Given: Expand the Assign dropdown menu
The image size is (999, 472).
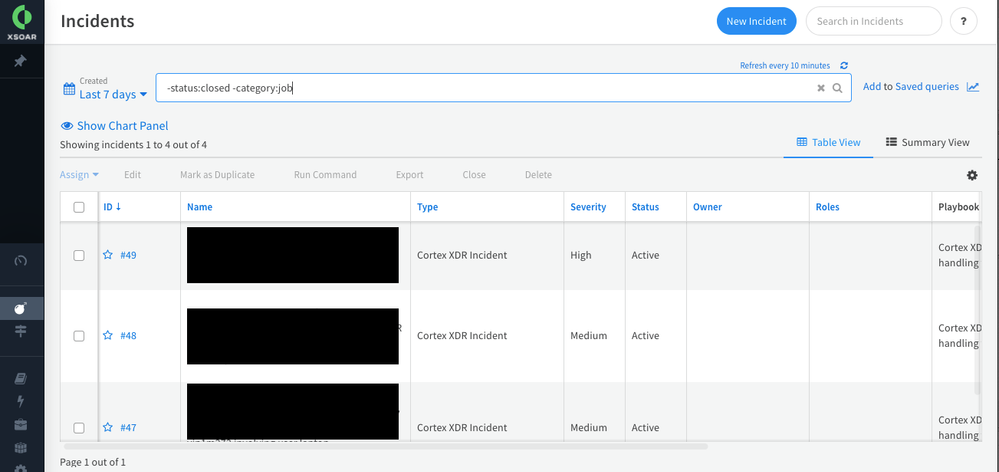Looking at the screenshot, I should click(79, 175).
